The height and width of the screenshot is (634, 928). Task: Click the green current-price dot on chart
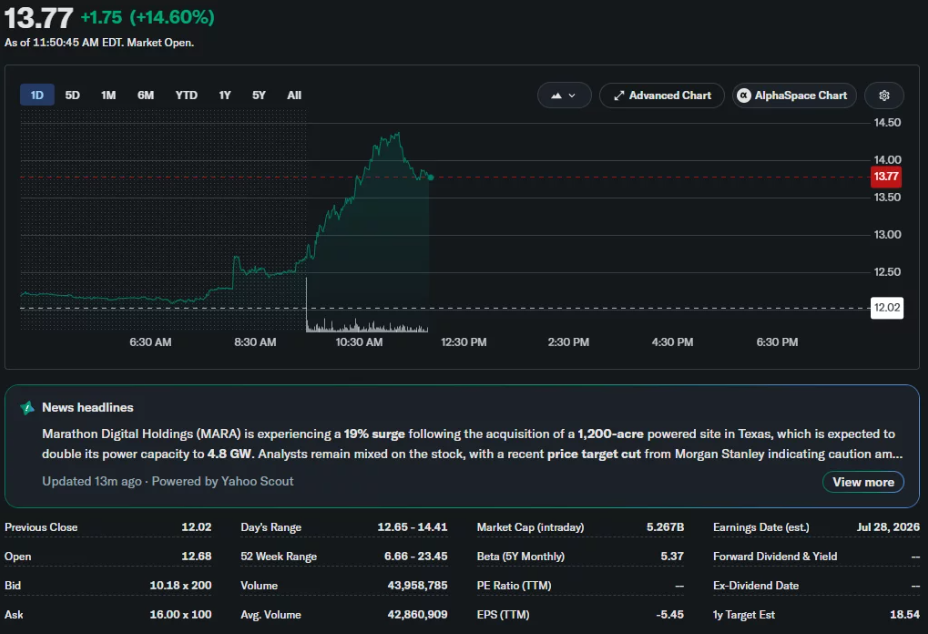coord(431,177)
